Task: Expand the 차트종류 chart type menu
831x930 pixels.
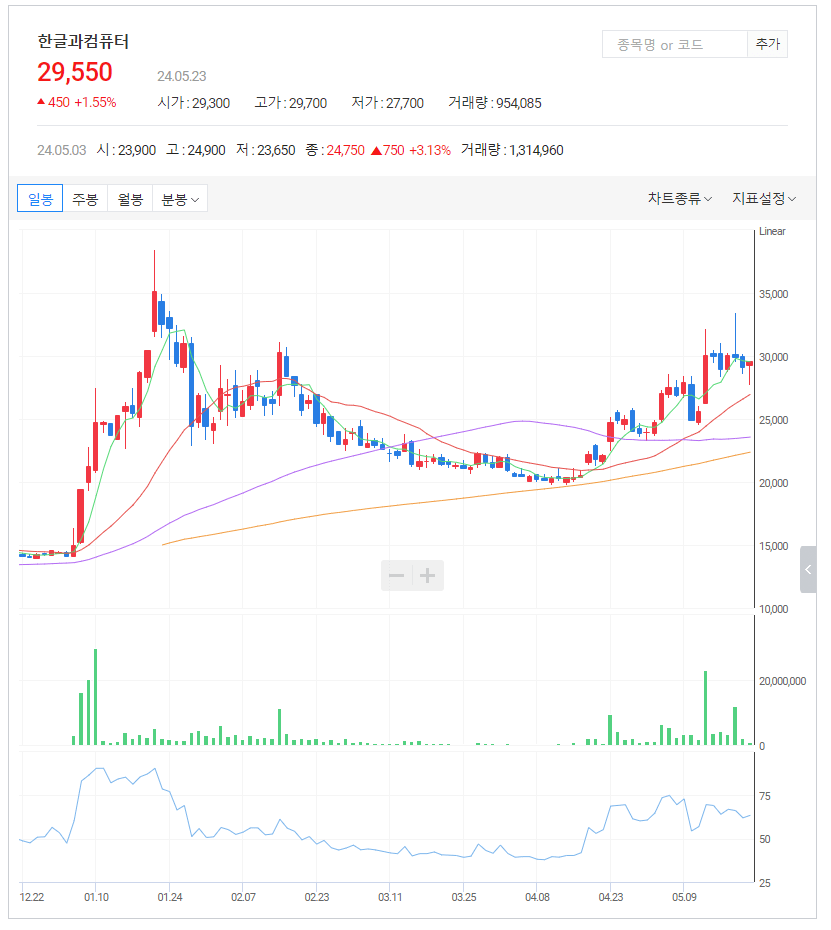Action: click(680, 199)
